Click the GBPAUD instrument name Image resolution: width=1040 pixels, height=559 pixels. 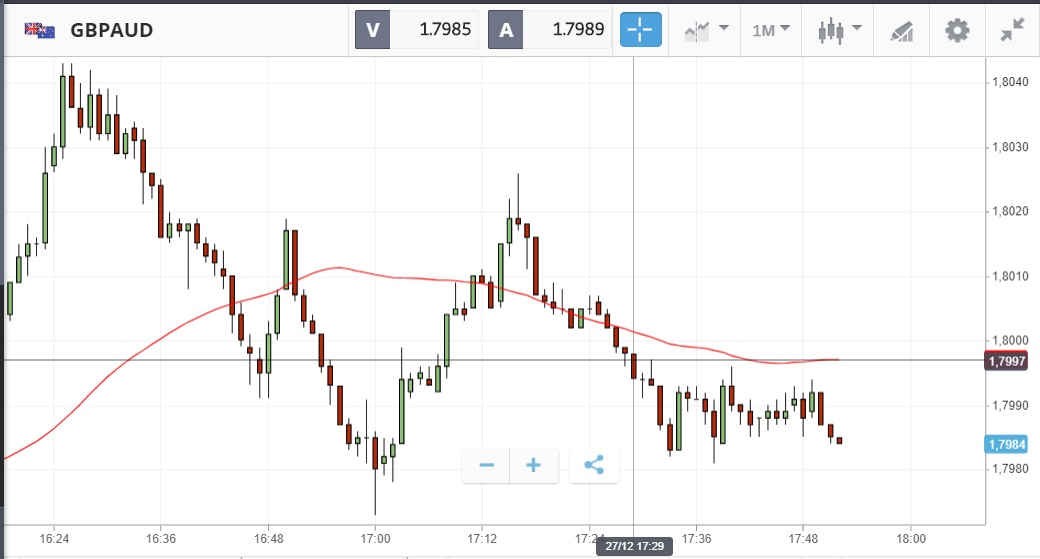pos(111,30)
